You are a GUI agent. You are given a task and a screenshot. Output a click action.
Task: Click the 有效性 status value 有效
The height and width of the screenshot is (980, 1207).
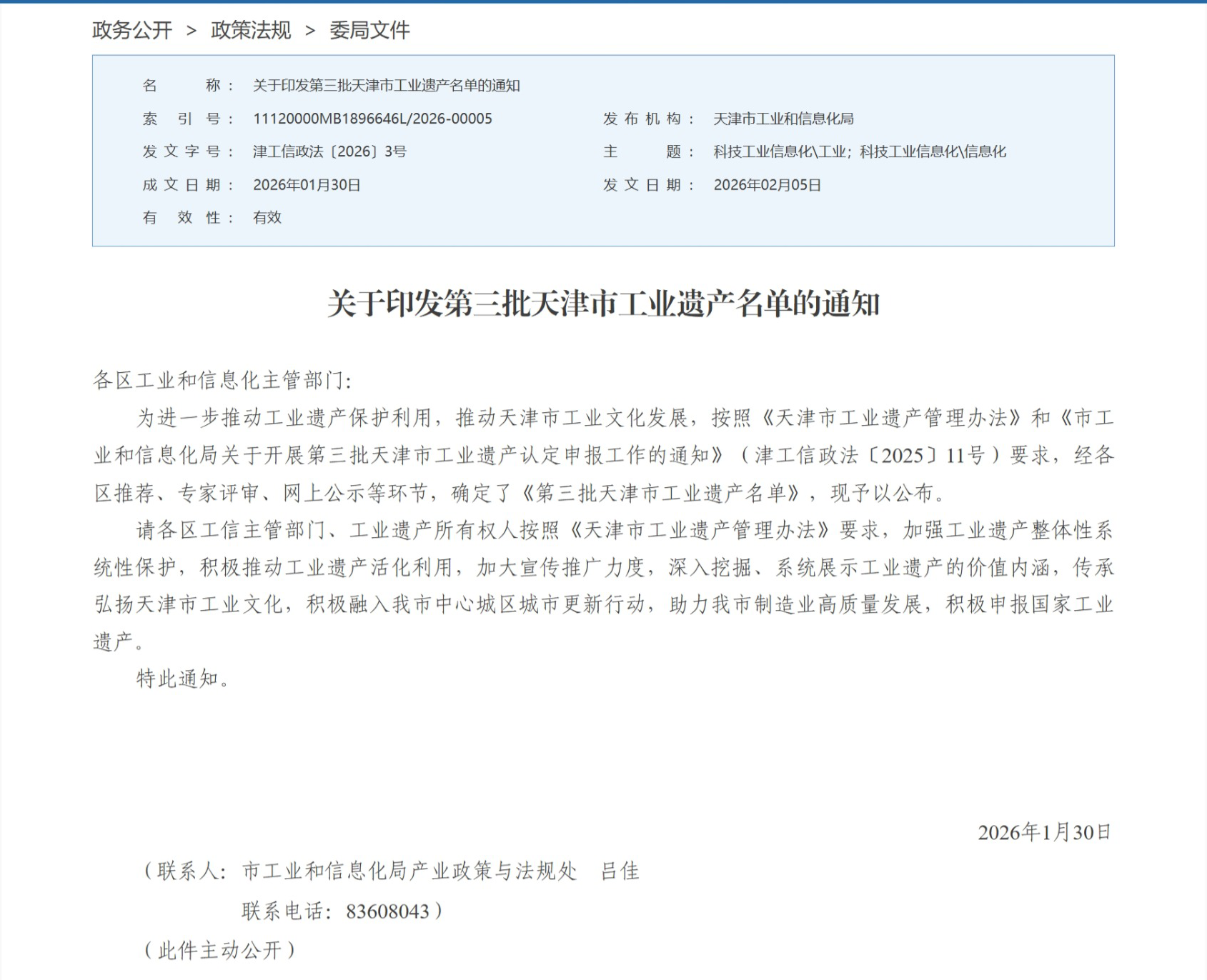(x=267, y=218)
